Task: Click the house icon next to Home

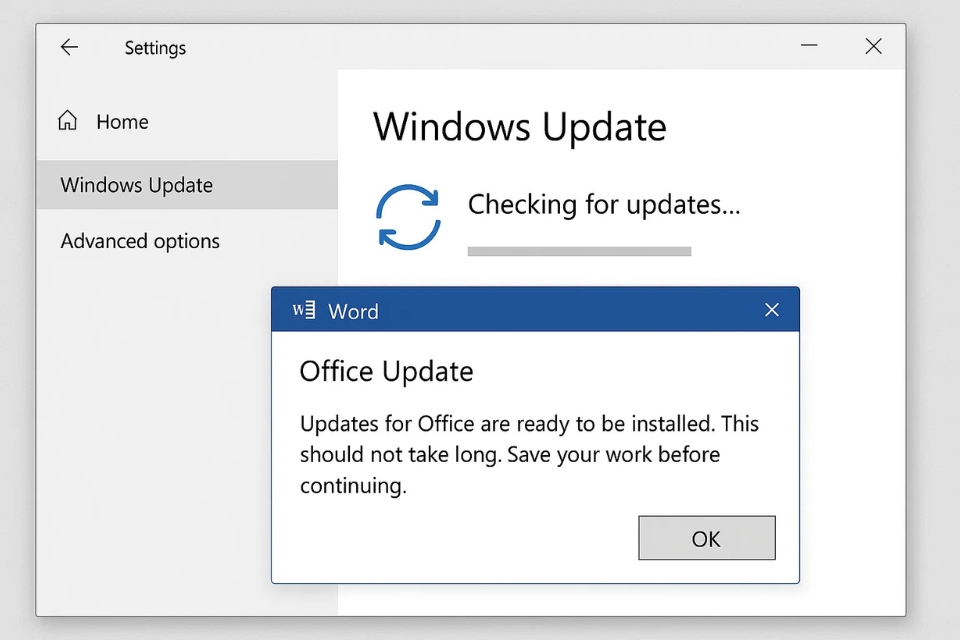Action: 66,119
